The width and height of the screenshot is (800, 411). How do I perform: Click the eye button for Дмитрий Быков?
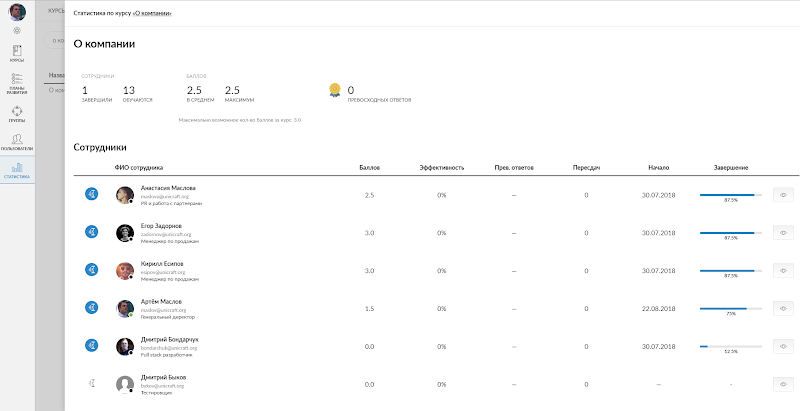pos(783,384)
